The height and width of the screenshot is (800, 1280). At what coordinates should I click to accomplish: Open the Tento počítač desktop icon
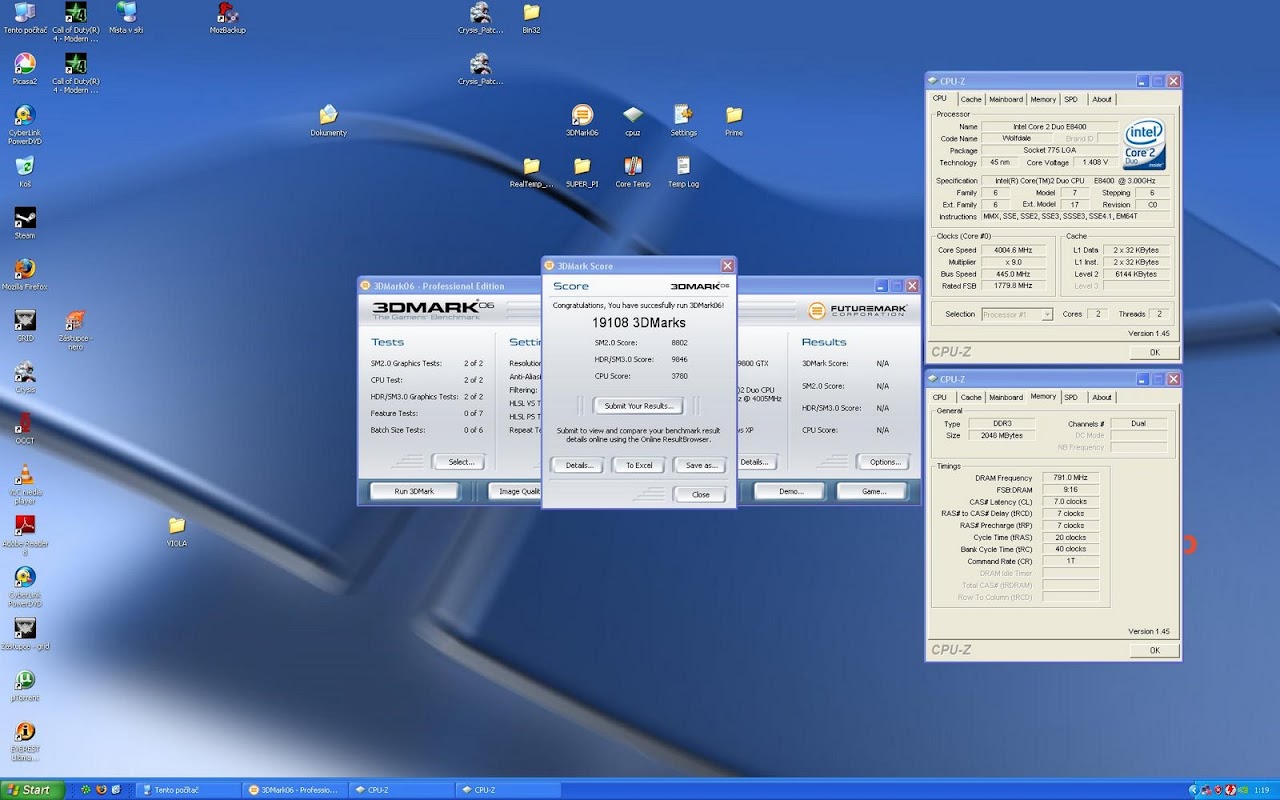25,17
